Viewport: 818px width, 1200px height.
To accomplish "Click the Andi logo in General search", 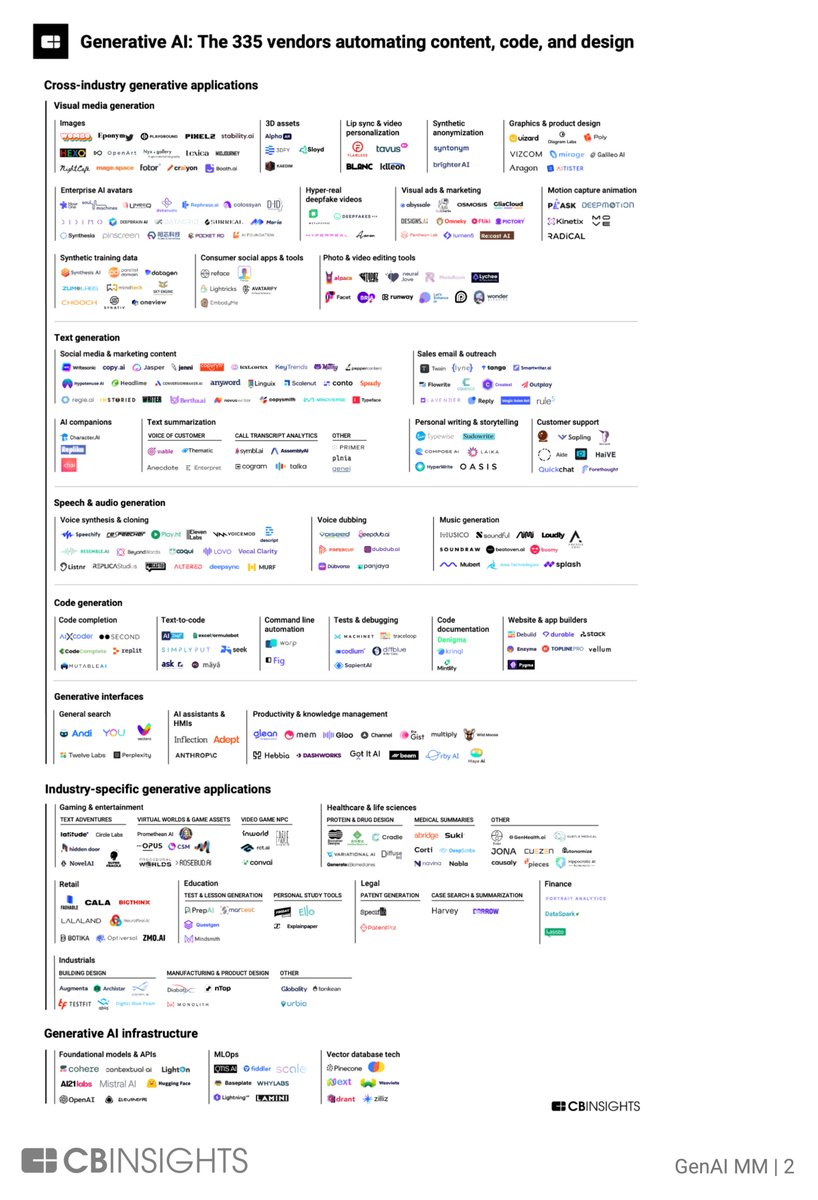I will [78, 733].
